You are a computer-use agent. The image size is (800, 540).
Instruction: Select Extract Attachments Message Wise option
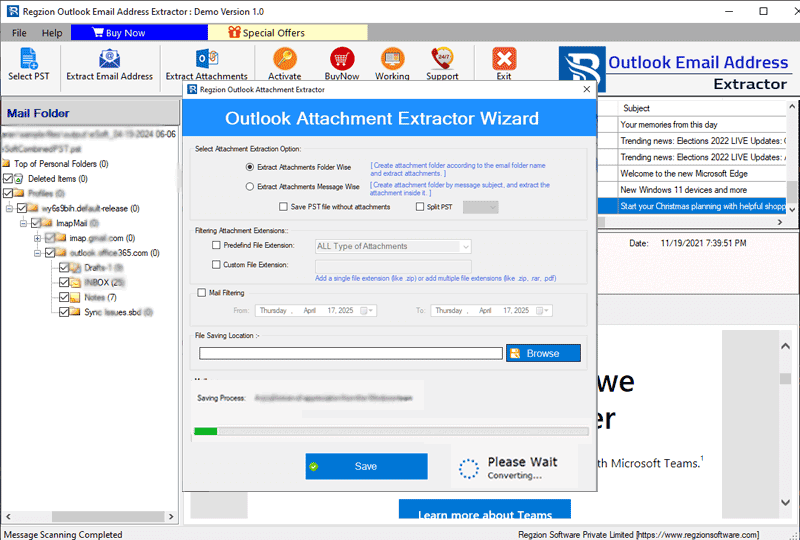click(249, 187)
